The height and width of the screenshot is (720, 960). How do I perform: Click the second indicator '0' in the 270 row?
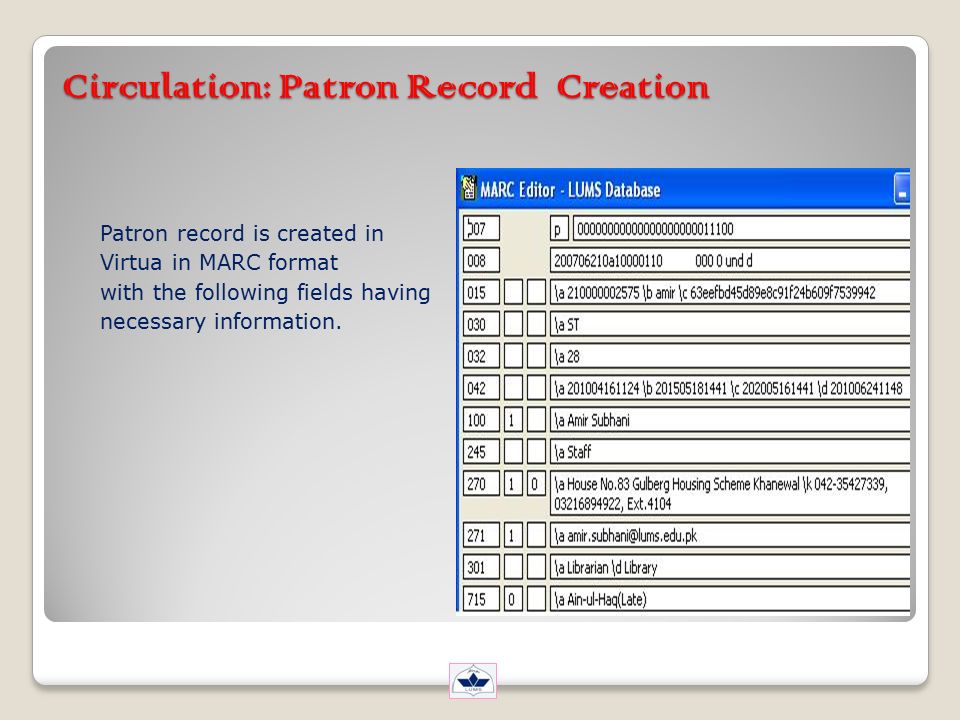(x=536, y=484)
